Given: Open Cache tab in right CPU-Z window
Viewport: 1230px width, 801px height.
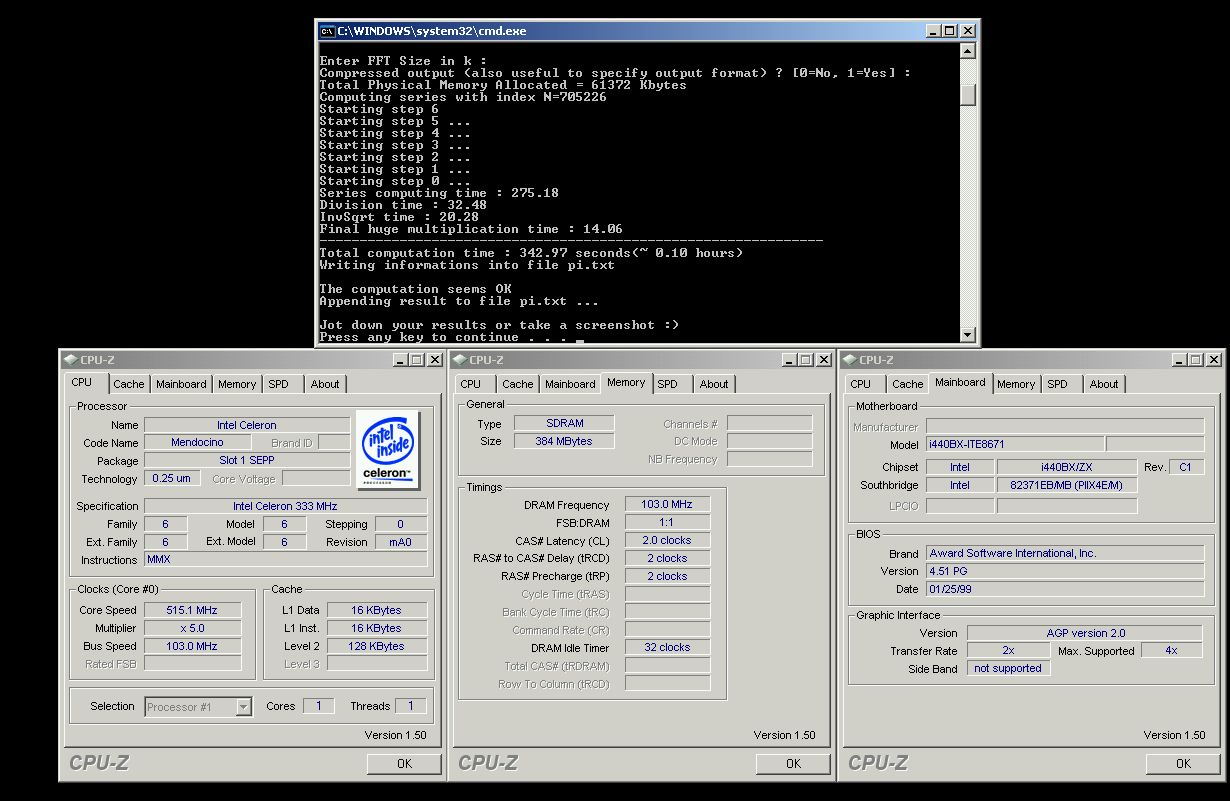Looking at the screenshot, I should [908, 384].
